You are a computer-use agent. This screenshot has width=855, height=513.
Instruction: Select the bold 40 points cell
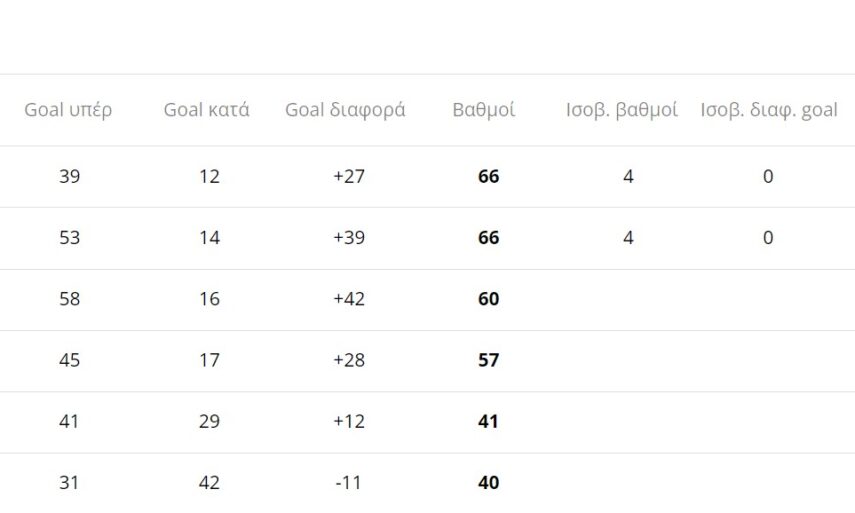tap(488, 482)
